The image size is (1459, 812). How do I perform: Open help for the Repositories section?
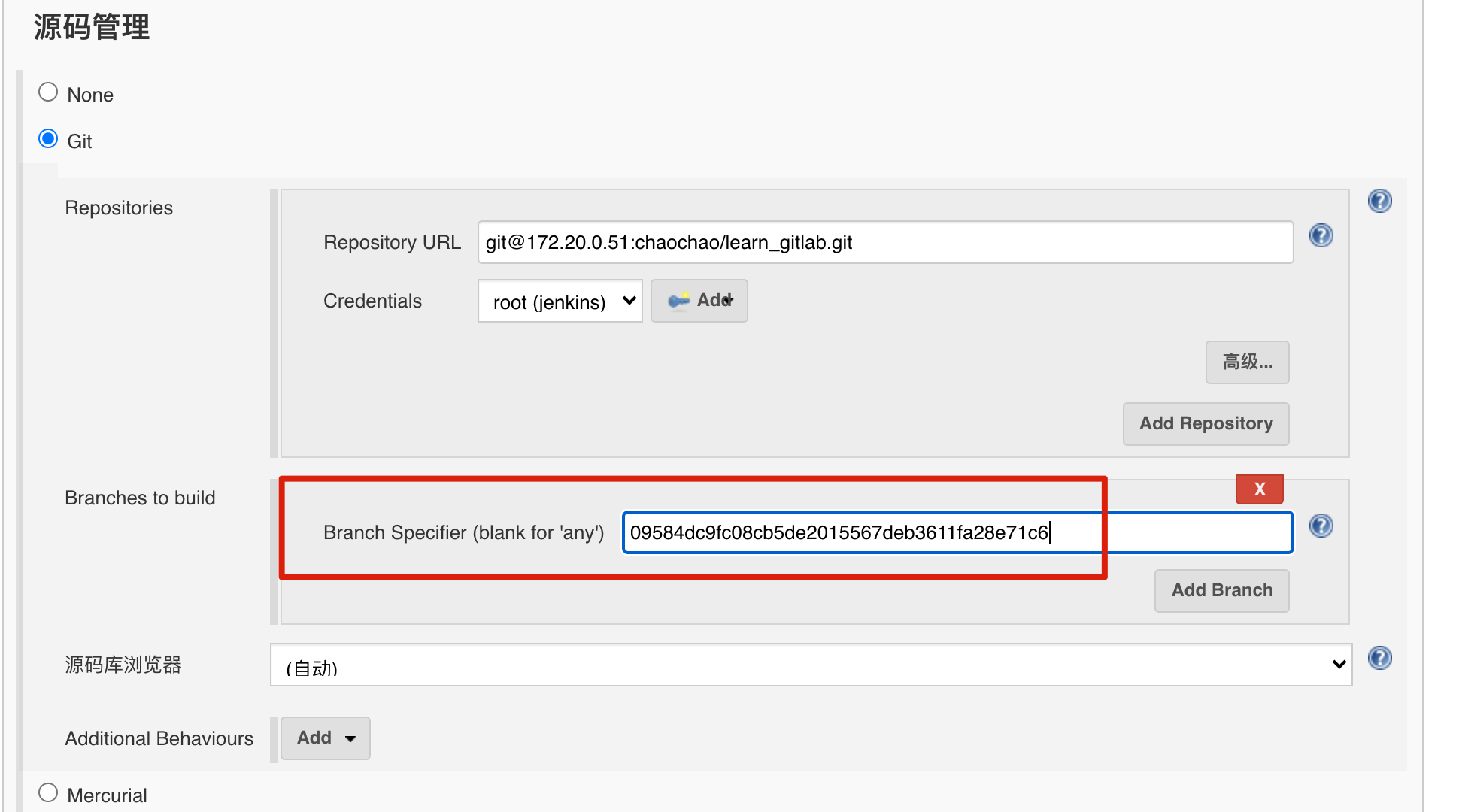(x=1379, y=201)
